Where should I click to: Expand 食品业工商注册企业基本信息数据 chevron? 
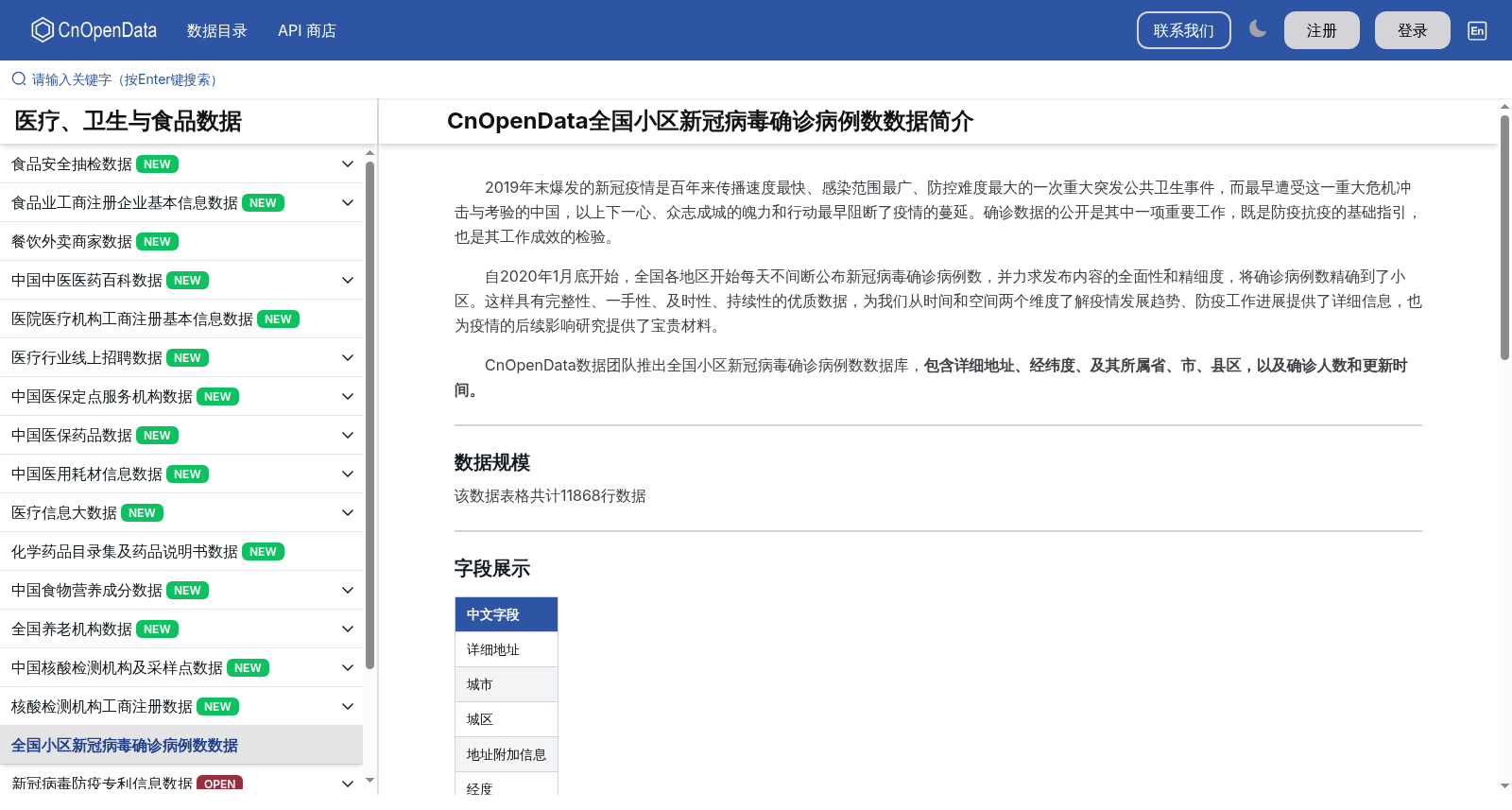(348, 203)
